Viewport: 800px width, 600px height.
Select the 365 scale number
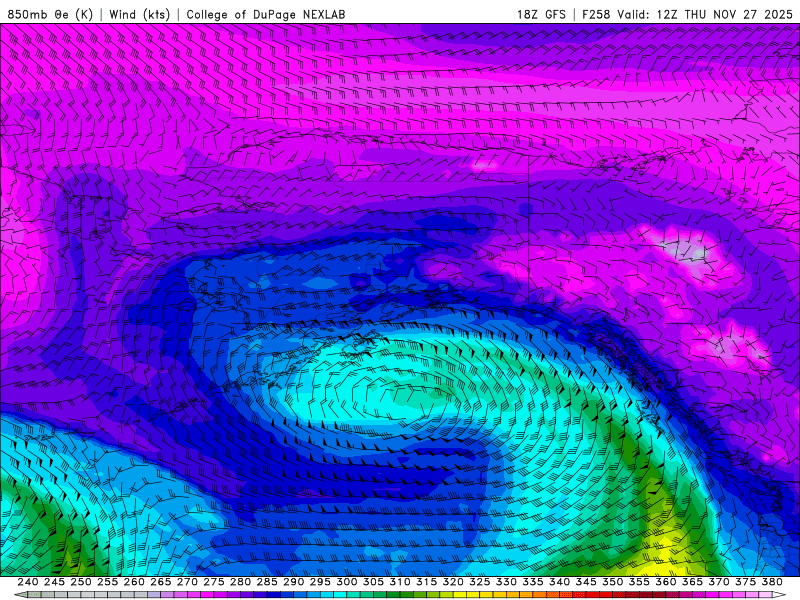point(692,582)
